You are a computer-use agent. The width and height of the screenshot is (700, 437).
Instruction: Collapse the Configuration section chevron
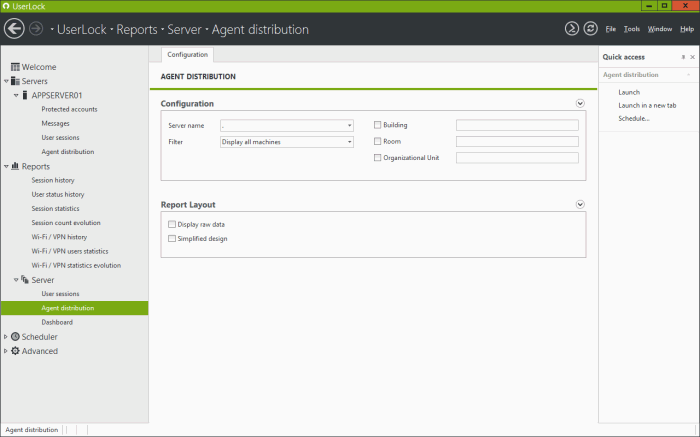(580, 104)
